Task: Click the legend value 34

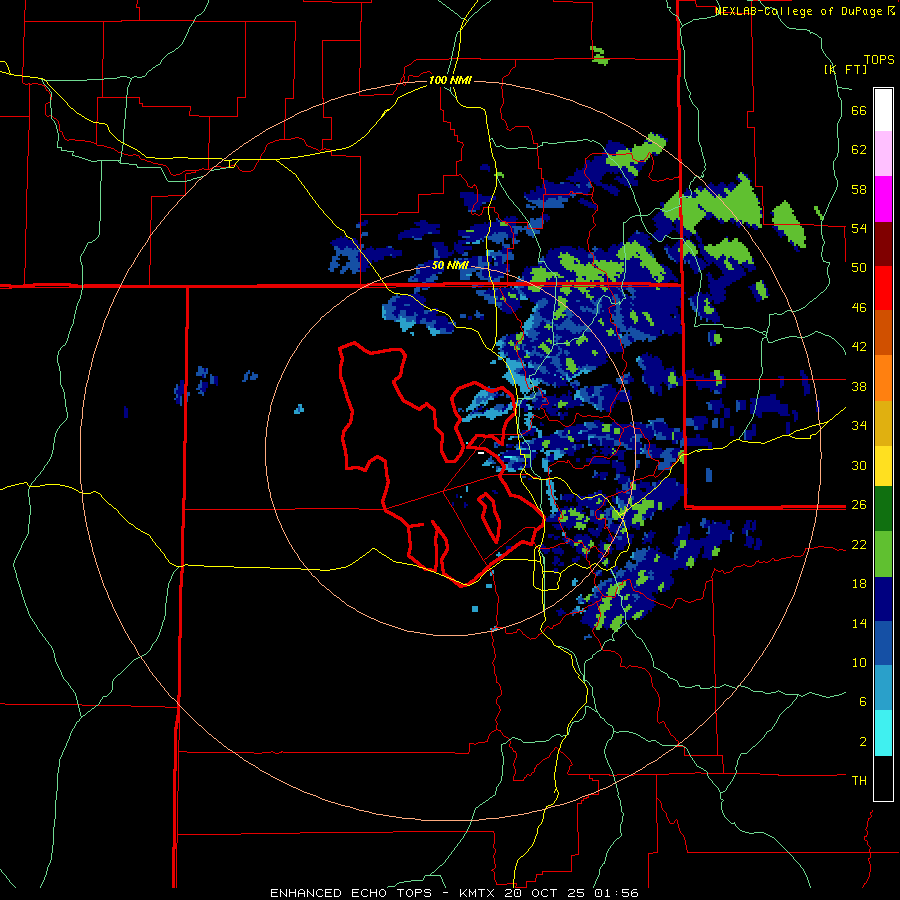Action: point(859,426)
